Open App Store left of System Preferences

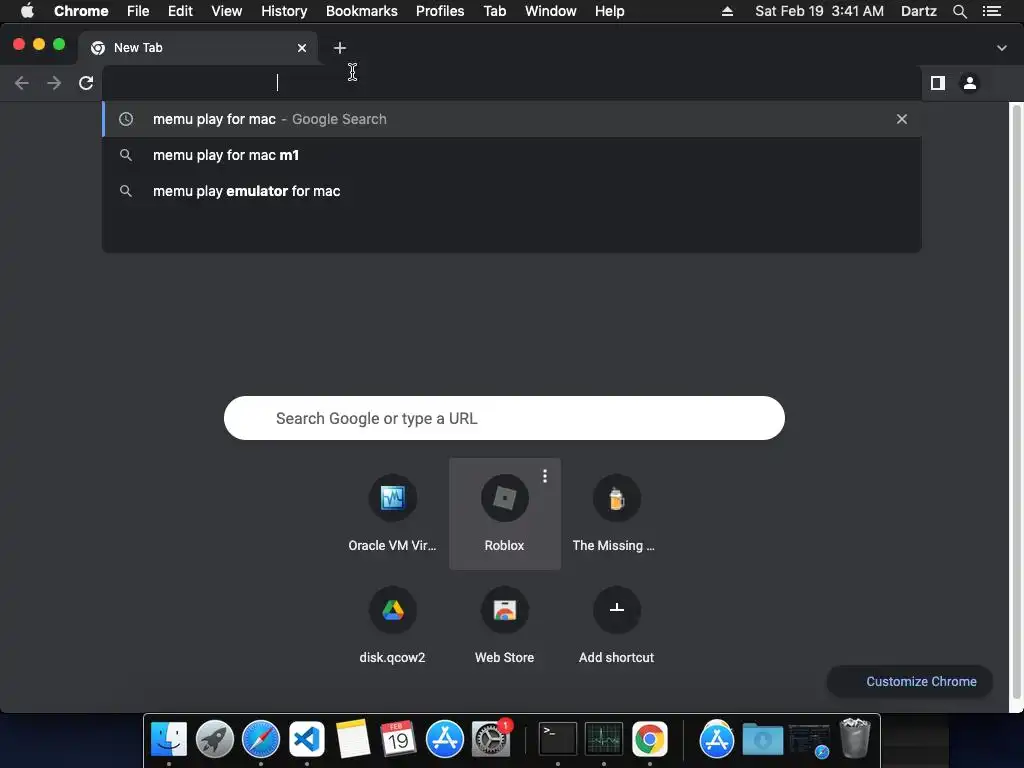[445, 739]
